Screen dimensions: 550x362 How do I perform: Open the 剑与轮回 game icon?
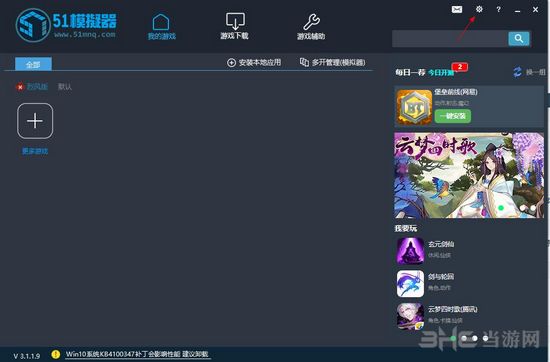pyautogui.click(x=410, y=284)
